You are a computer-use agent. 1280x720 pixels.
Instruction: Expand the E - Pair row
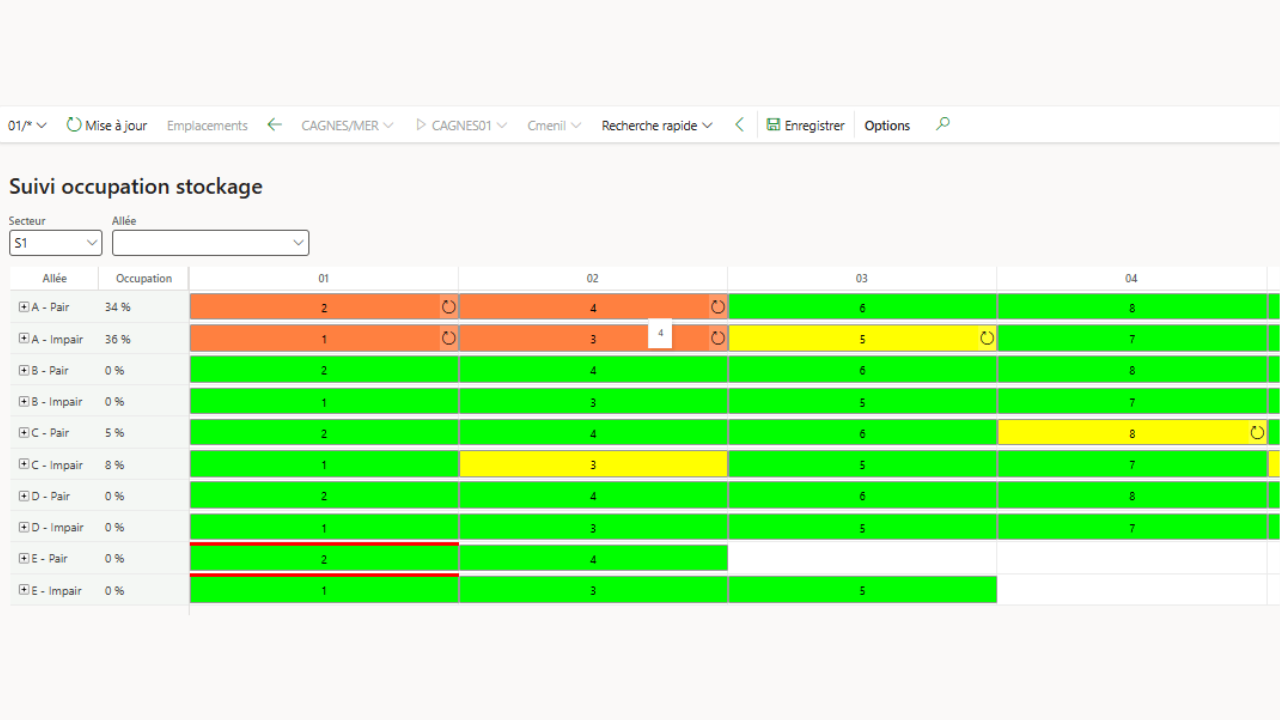pyautogui.click(x=24, y=558)
